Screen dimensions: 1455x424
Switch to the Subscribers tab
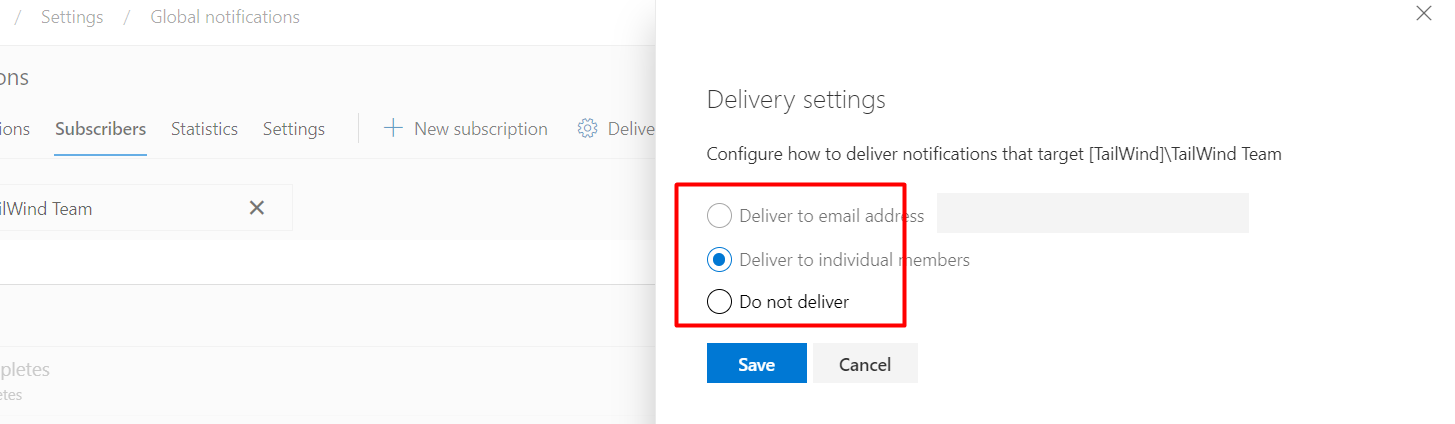pos(101,129)
